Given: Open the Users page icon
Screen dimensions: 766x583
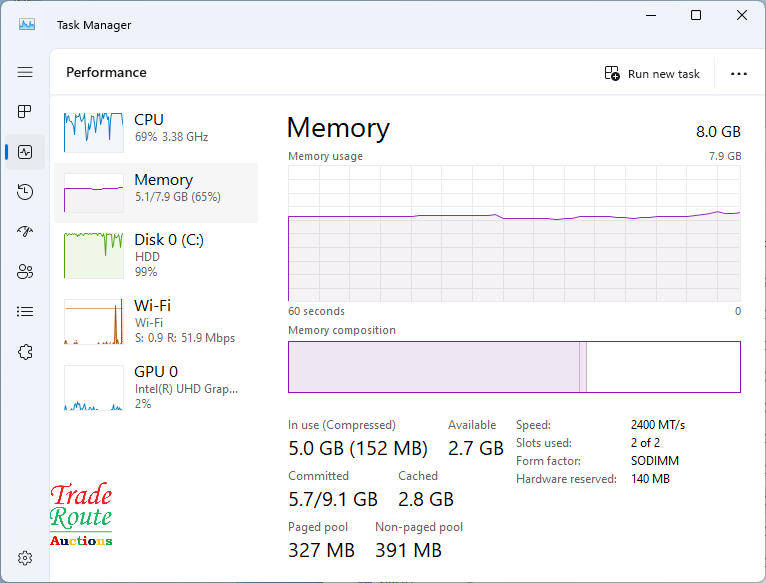Looking at the screenshot, I should (25, 272).
